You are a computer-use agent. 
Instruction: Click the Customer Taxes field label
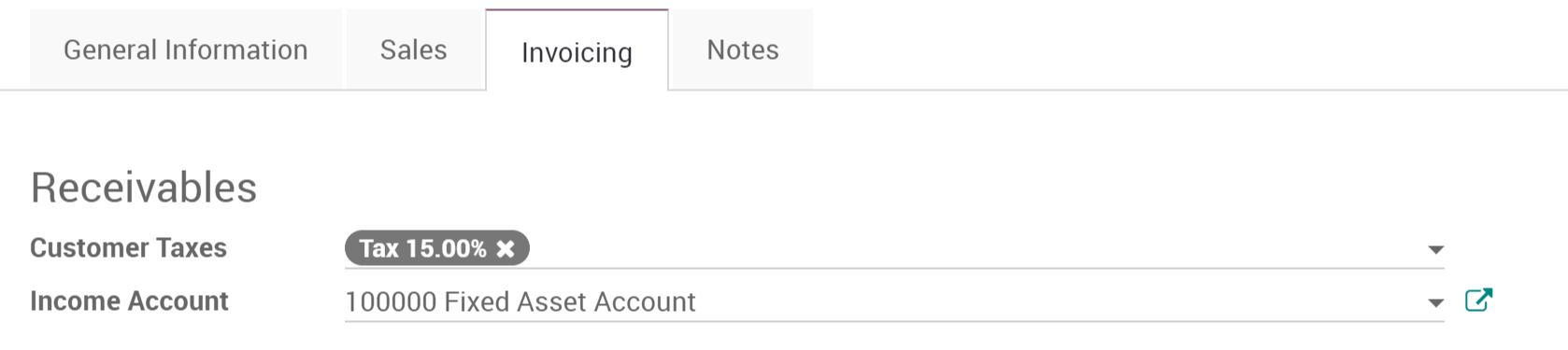coord(128,247)
